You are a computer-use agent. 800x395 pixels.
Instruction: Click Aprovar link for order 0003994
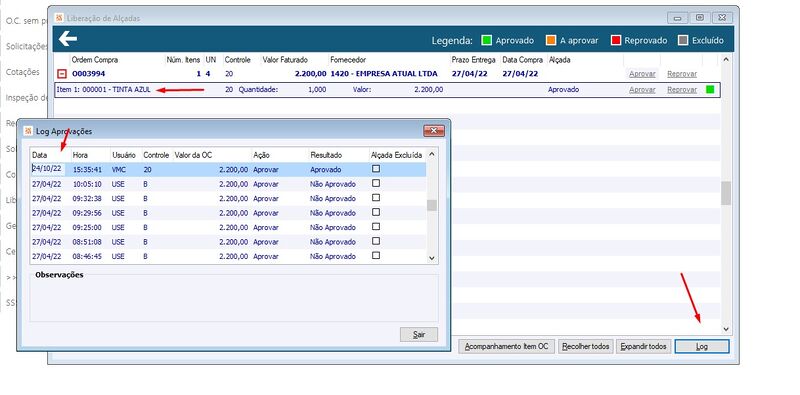(642, 74)
